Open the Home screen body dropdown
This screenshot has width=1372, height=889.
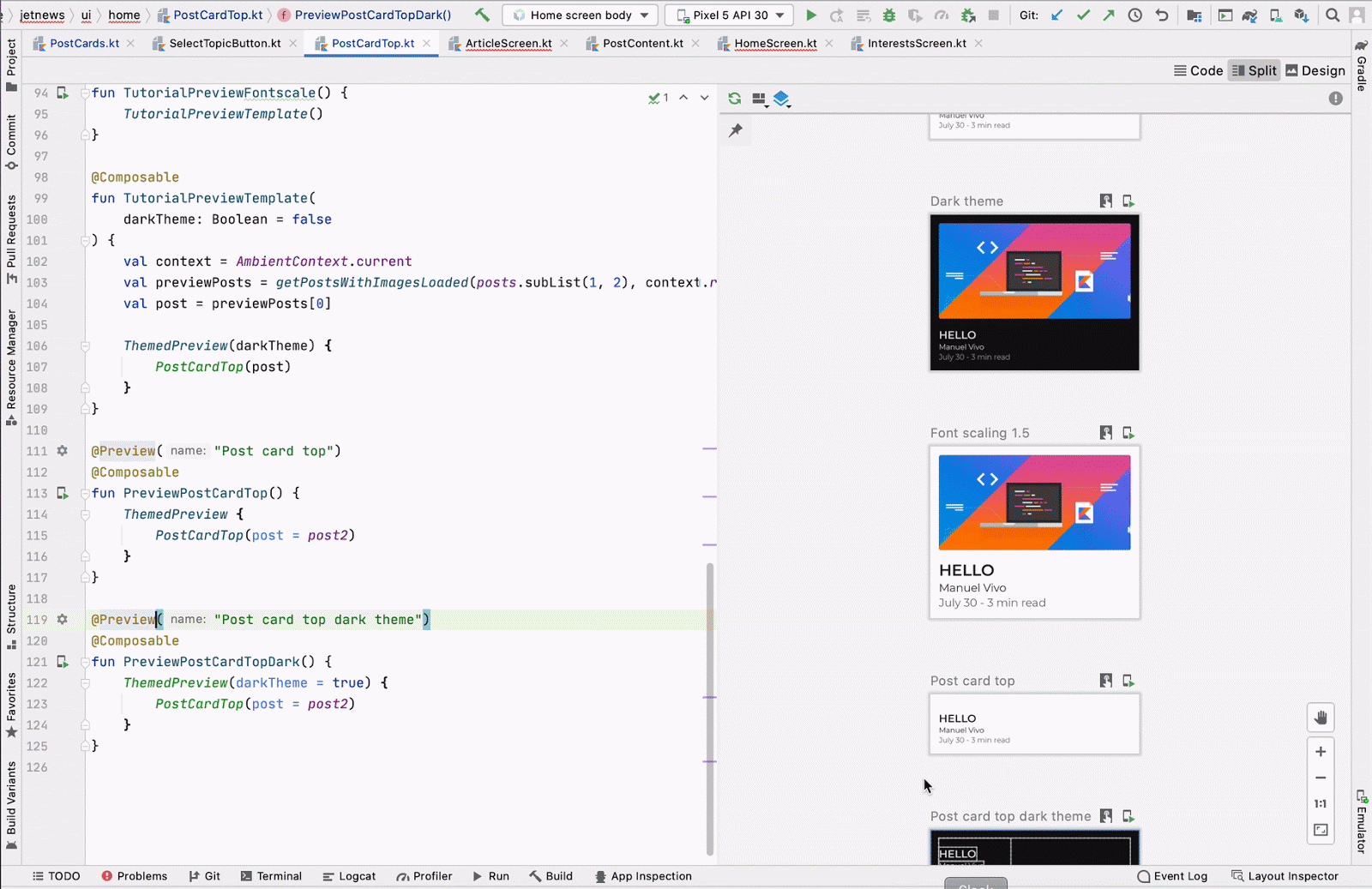click(580, 15)
